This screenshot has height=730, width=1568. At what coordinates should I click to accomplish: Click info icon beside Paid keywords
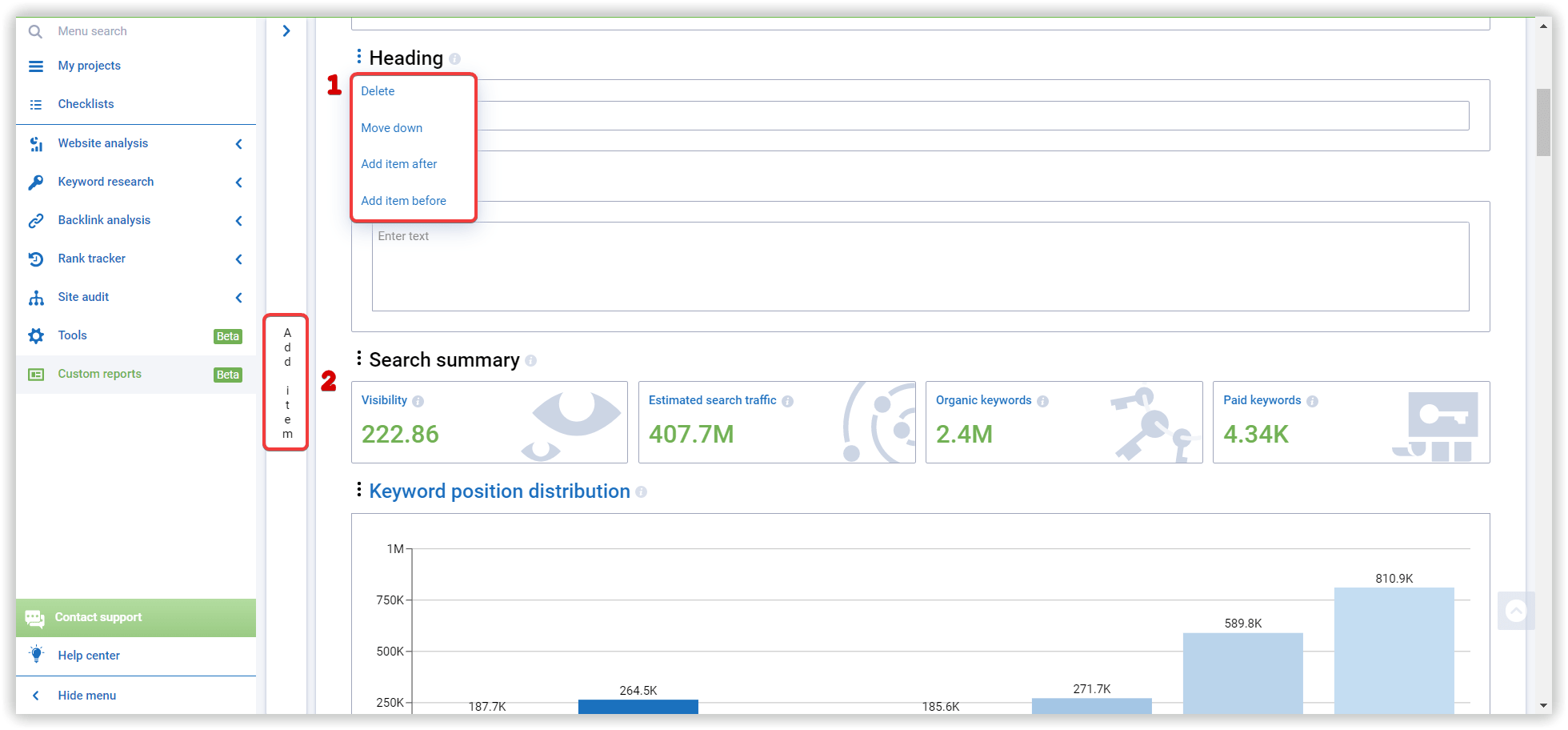[x=1312, y=401]
